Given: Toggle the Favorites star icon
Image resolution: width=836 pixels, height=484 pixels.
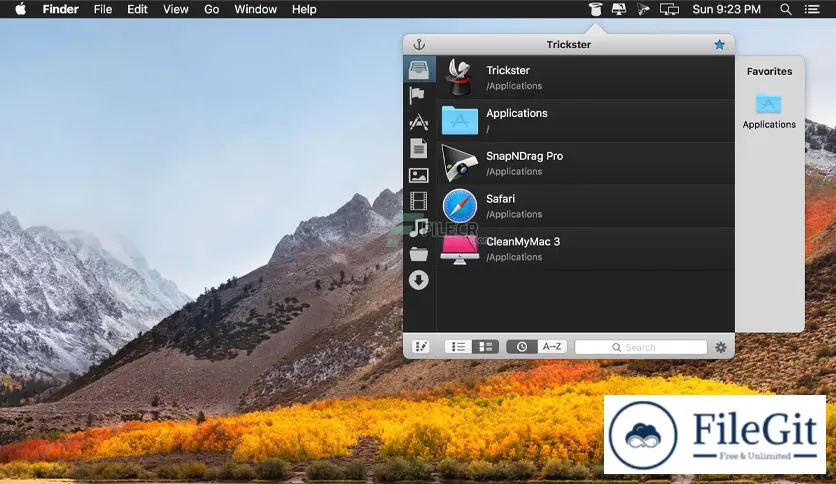Looking at the screenshot, I should tap(719, 44).
